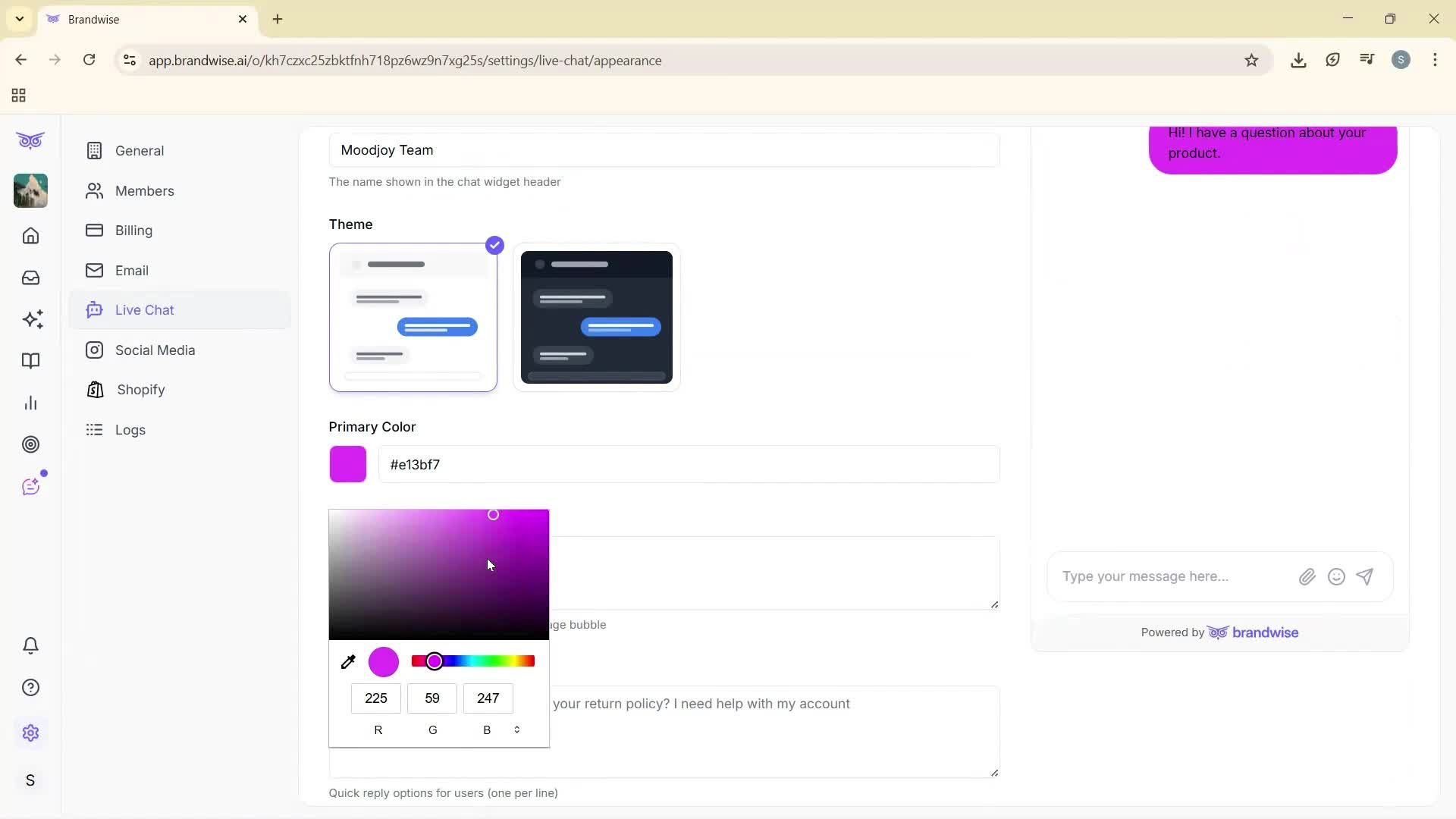This screenshot has width=1456, height=819.
Task: Select the light theme card
Action: point(413,317)
